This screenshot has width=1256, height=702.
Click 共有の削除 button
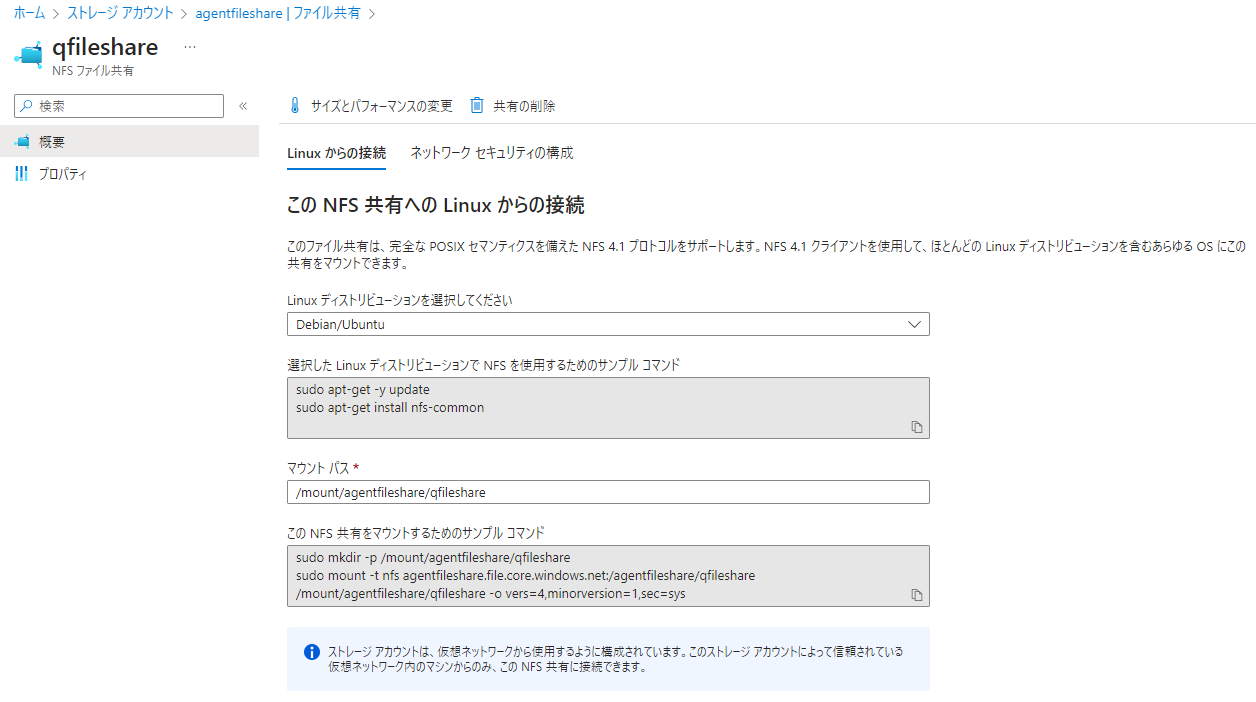click(x=513, y=106)
